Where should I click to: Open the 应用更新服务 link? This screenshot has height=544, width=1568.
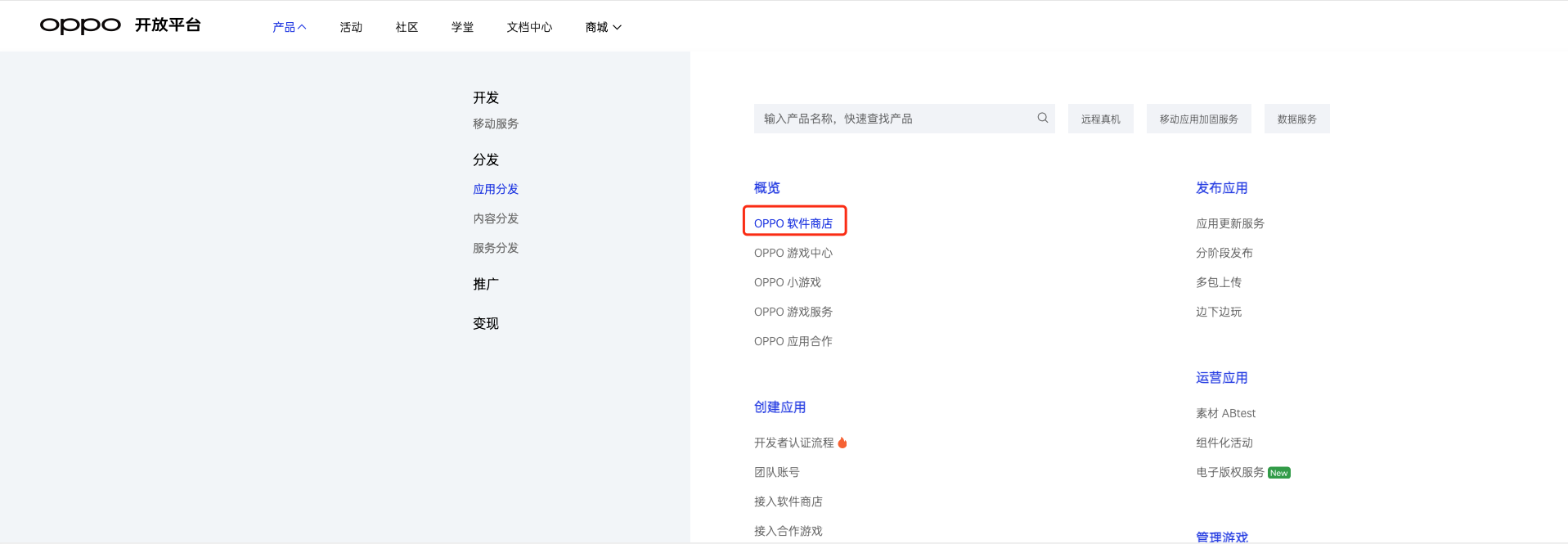1230,223
